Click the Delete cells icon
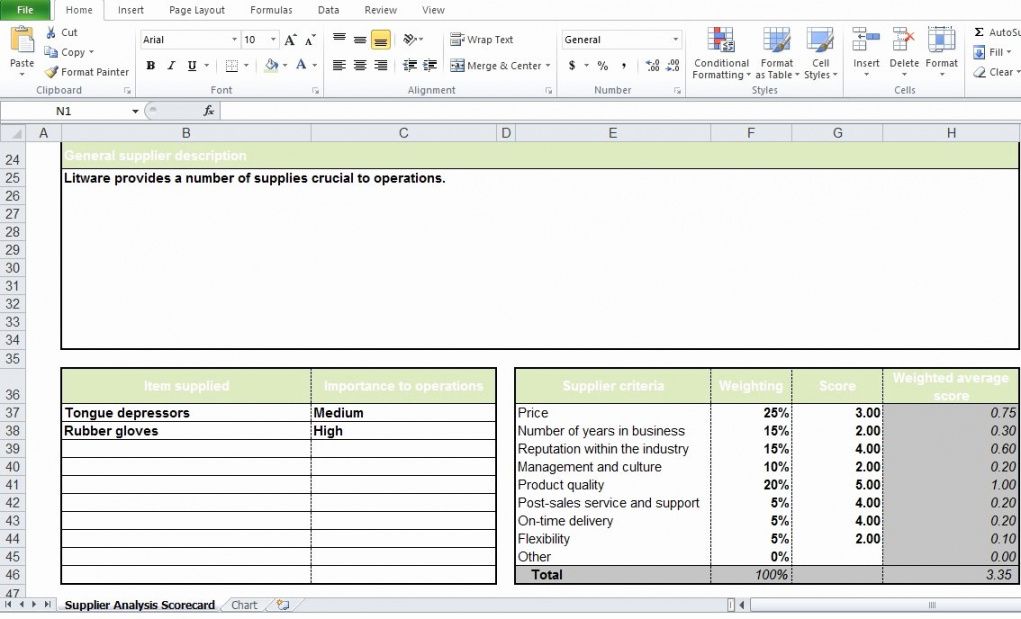The width and height of the screenshot is (1021, 619). click(x=904, y=40)
